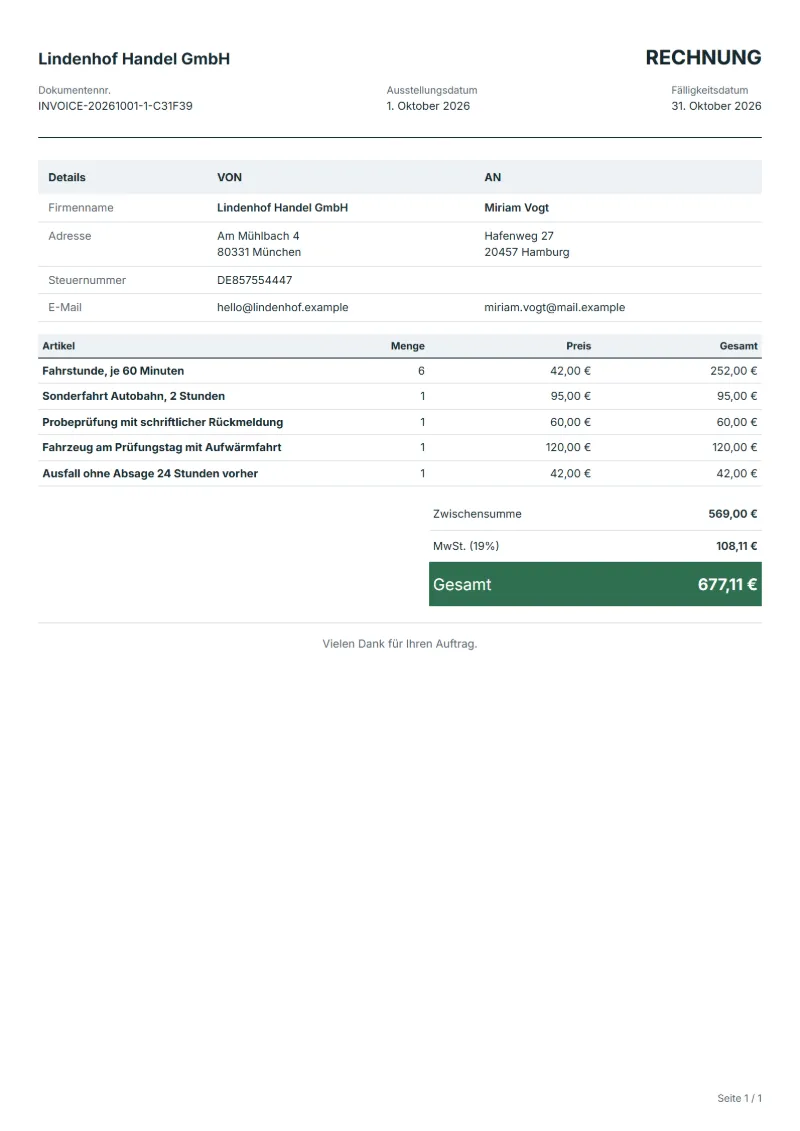
Task: Click recipient city 20457 Hamburg
Action: pyautogui.click(x=527, y=252)
